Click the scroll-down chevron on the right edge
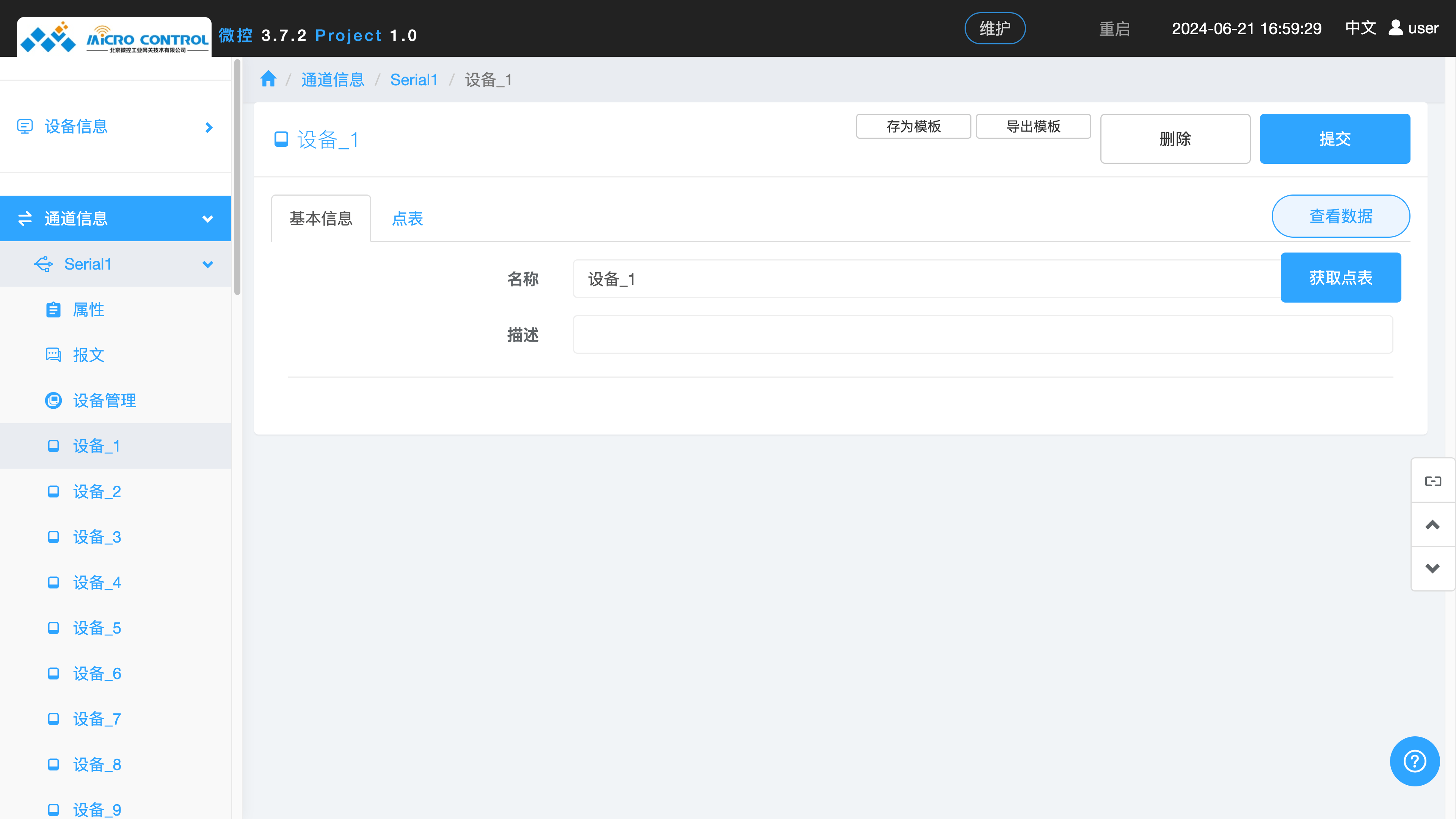 point(1433,568)
